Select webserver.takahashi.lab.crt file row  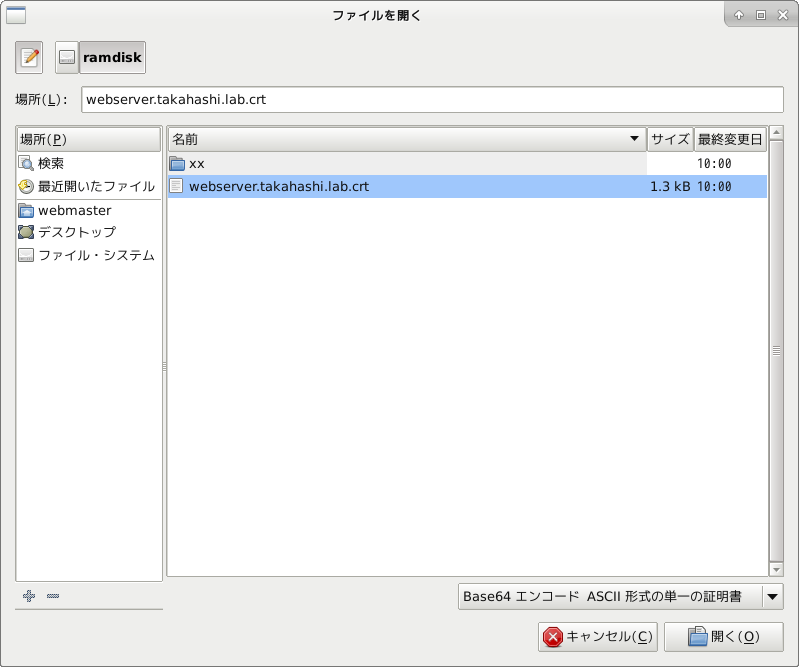click(x=467, y=186)
